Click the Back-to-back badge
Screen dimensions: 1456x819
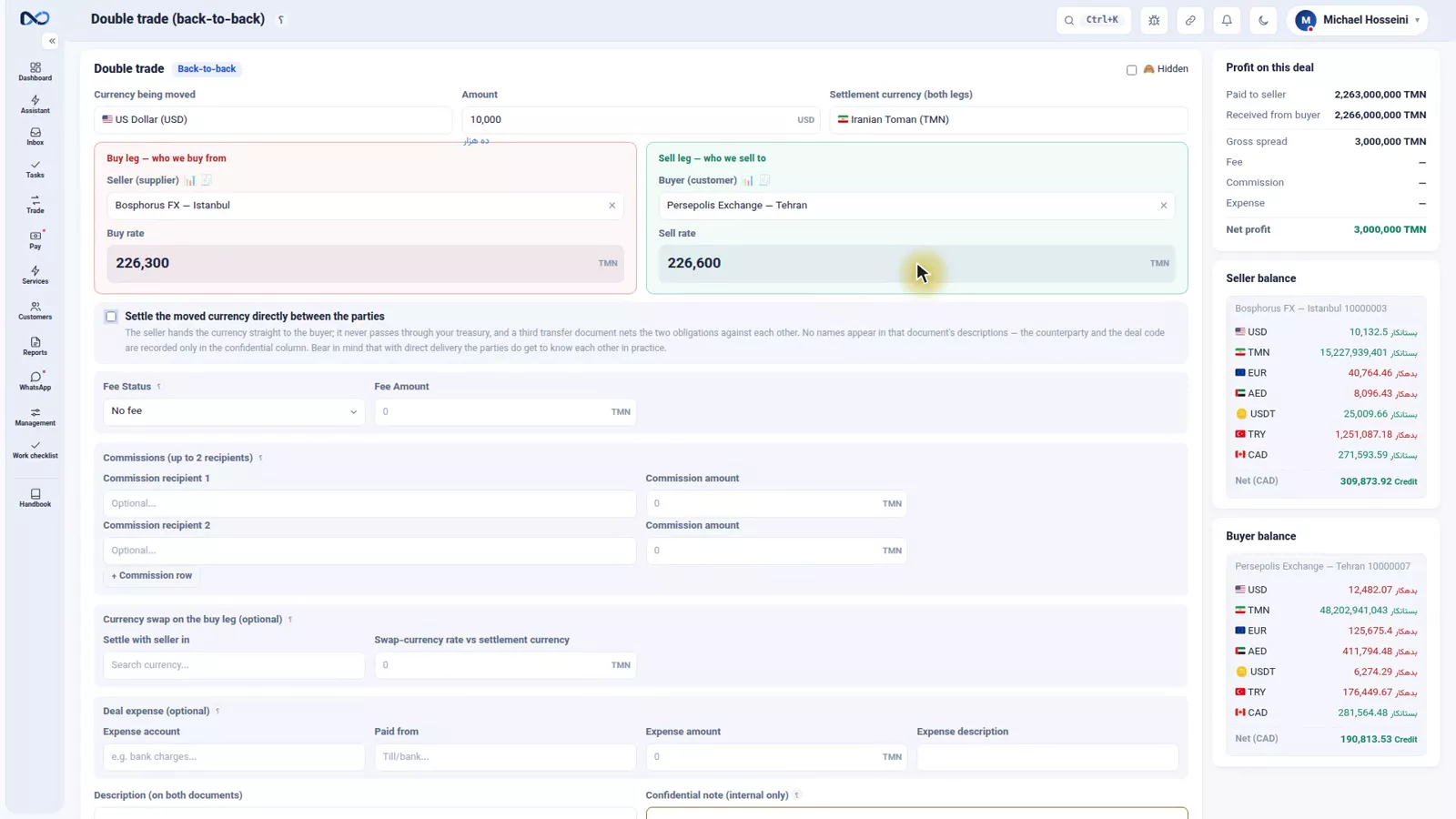coord(207,69)
